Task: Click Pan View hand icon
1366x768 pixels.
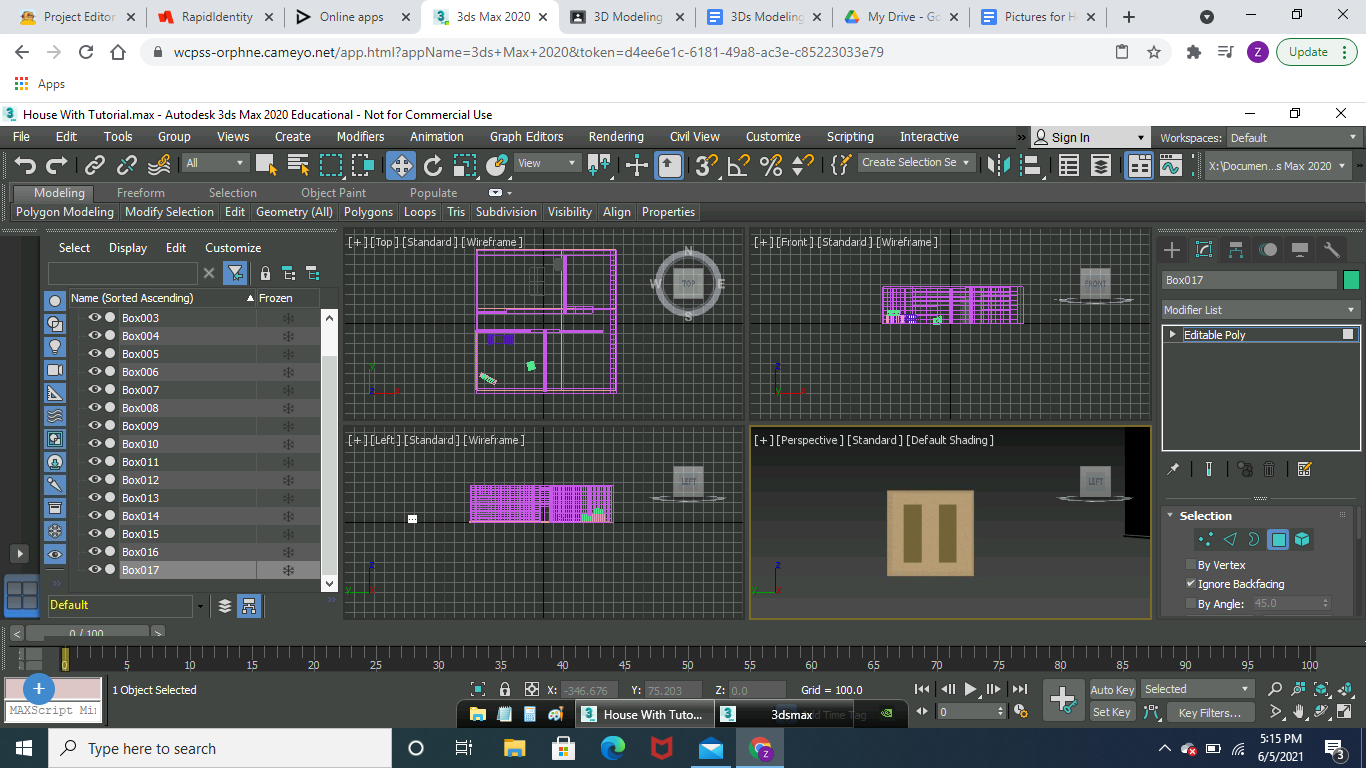Action: coord(1298,712)
